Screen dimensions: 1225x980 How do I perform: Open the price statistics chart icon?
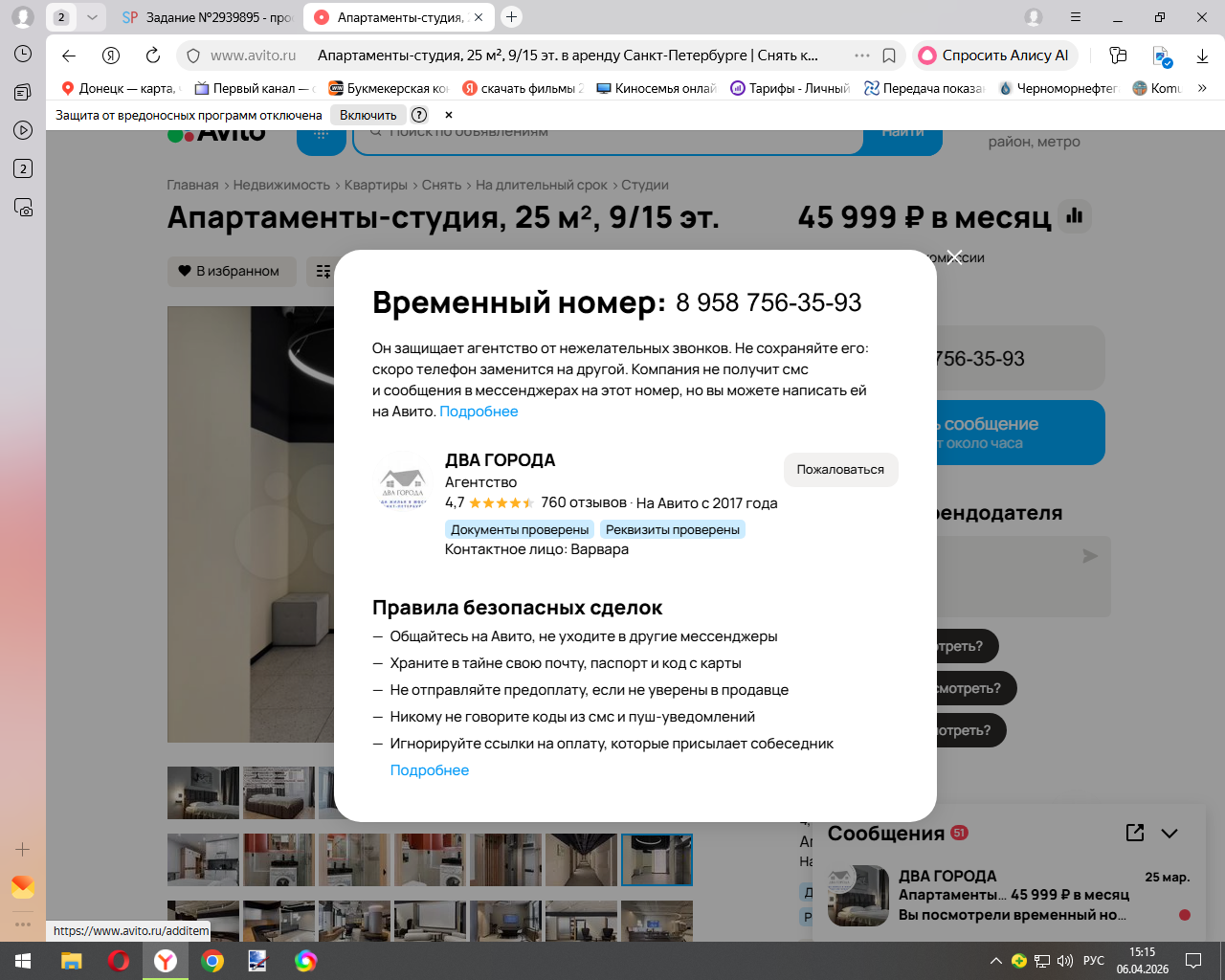1075,216
